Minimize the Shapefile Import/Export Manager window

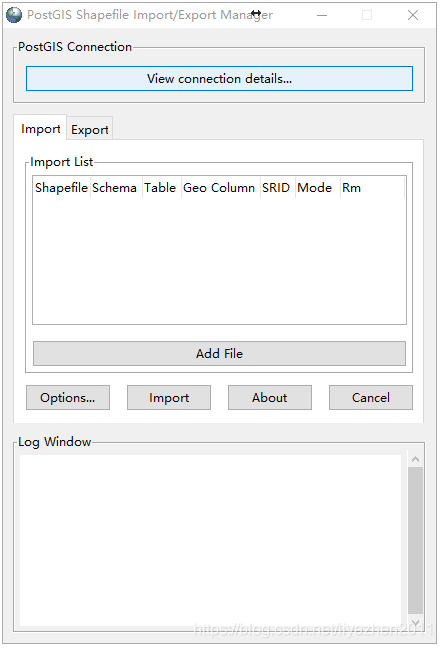point(322,15)
